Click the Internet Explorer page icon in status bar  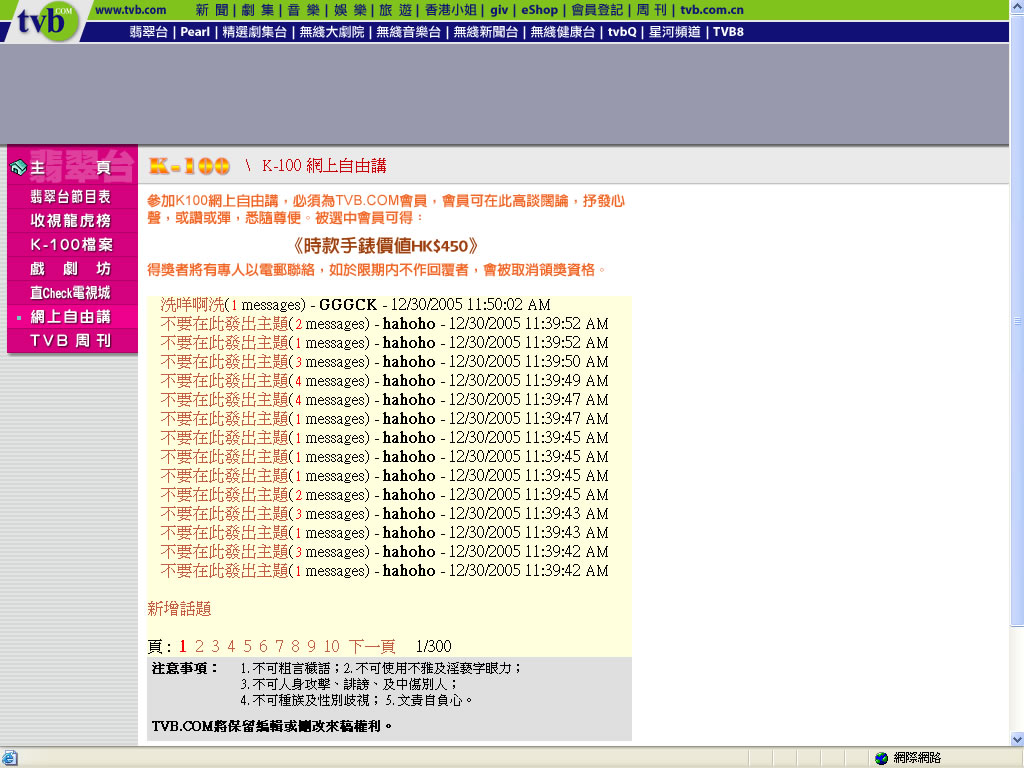point(9,758)
